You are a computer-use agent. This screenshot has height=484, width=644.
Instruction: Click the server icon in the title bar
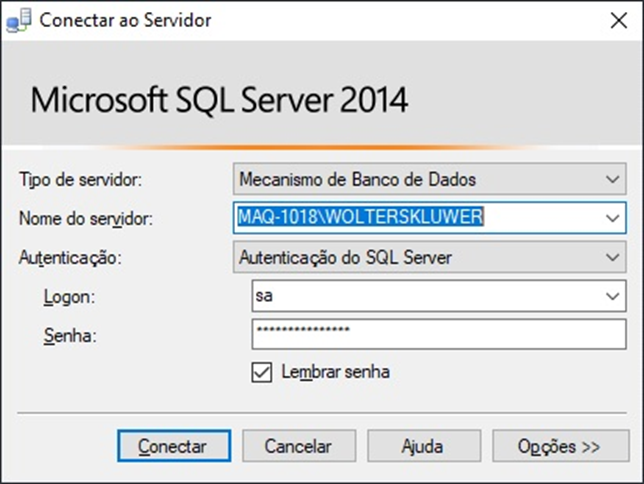[19, 21]
